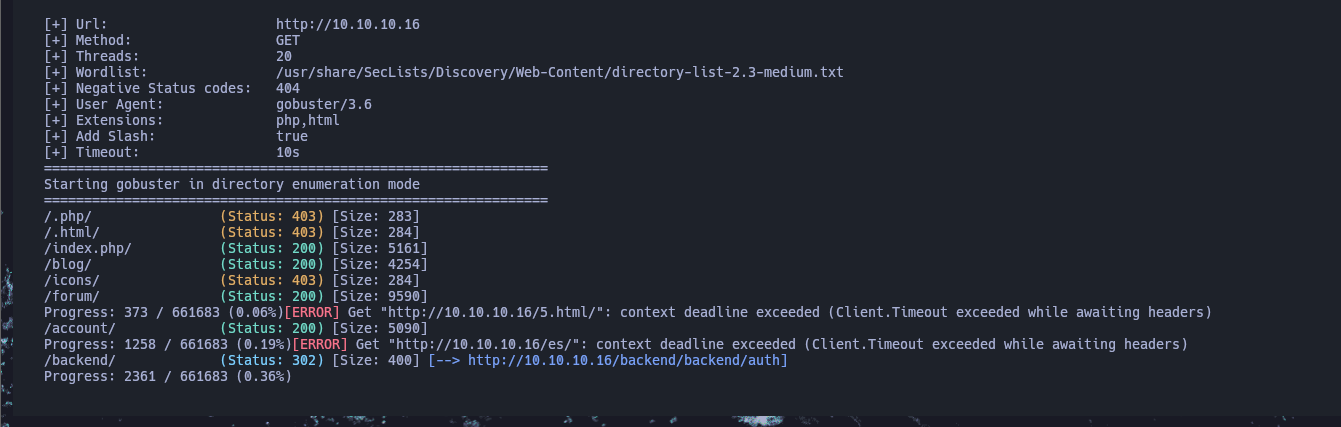The width and height of the screenshot is (1341, 427).
Task: Click the /account/ directory entry
Action: pyautogui.click(x=80, y=328)
